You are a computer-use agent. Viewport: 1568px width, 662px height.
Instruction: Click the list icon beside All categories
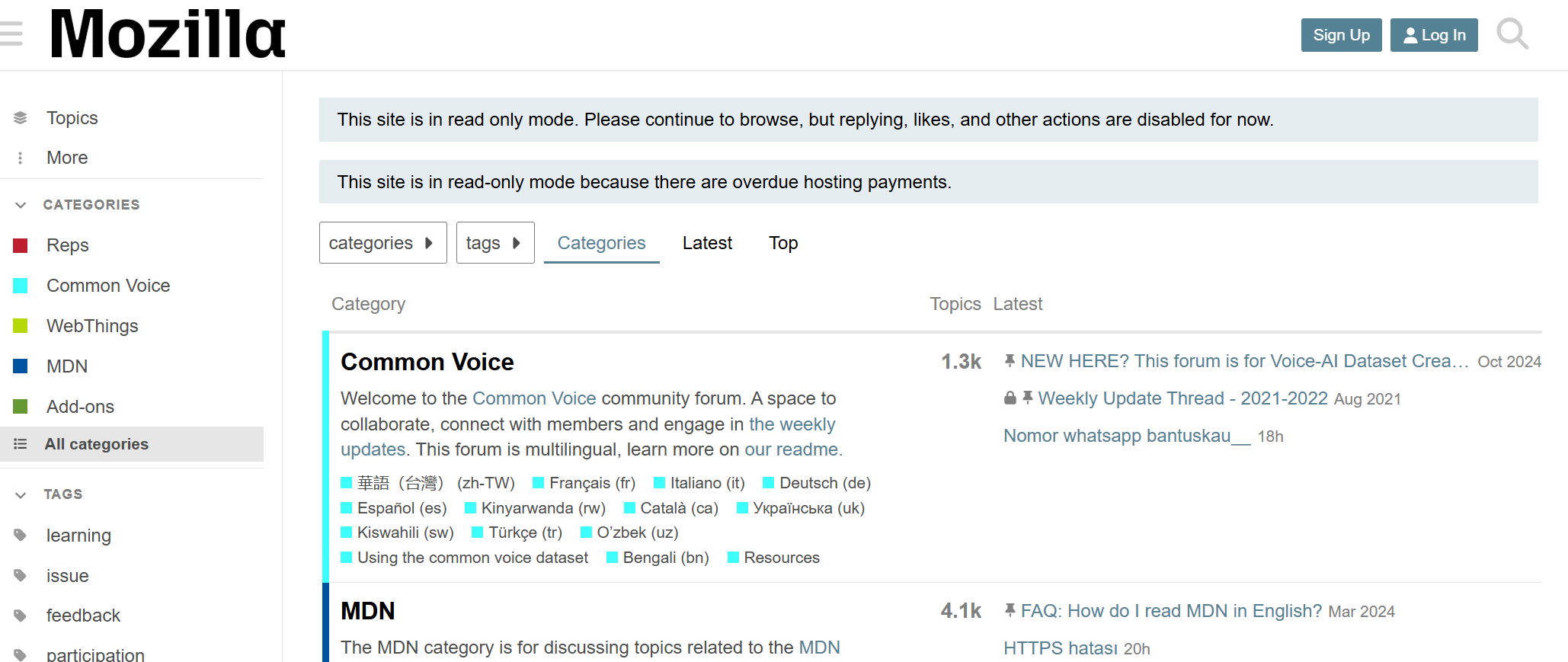tap(21, 444)
